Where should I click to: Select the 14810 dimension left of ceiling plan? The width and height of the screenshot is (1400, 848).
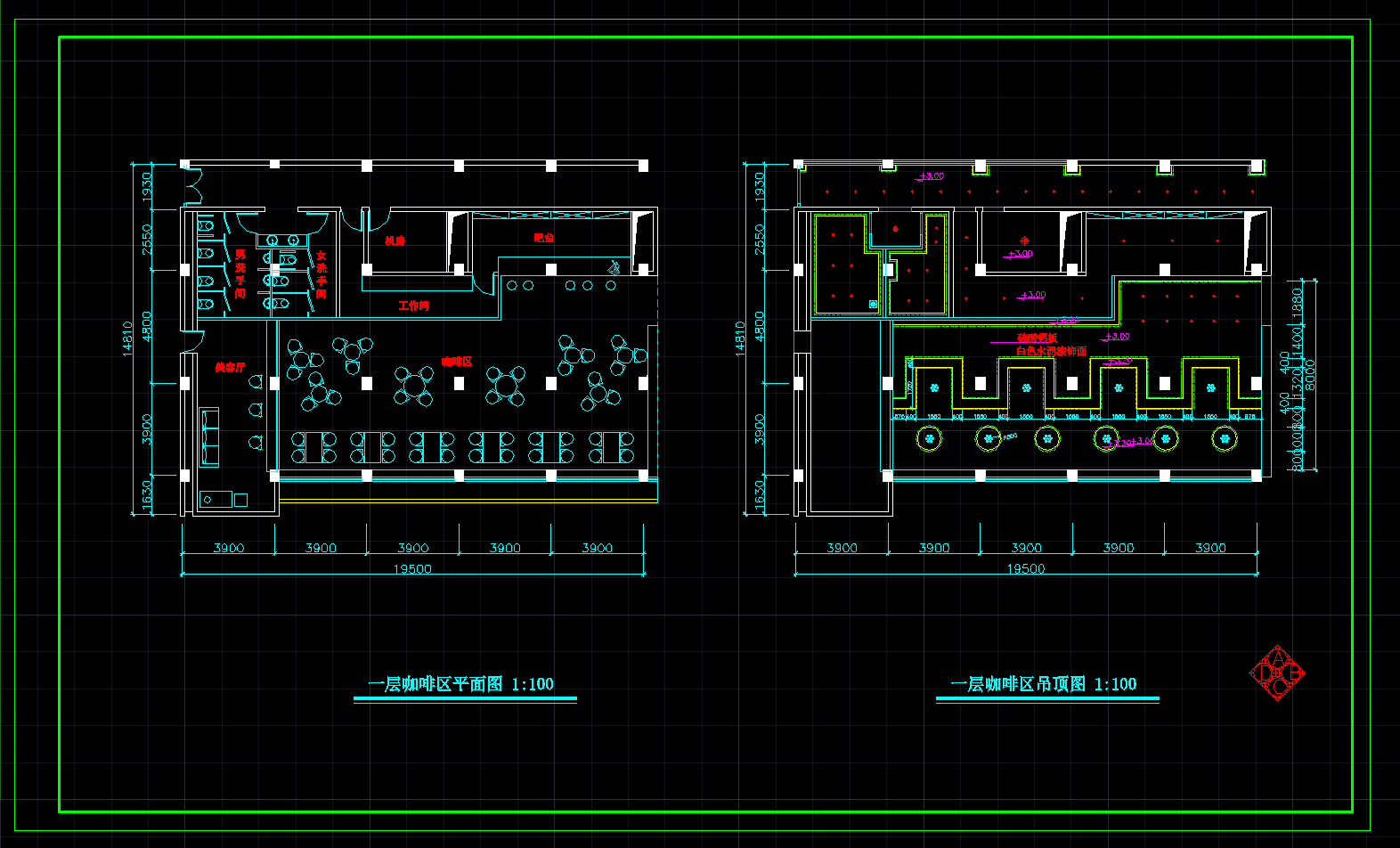point(739,338)
